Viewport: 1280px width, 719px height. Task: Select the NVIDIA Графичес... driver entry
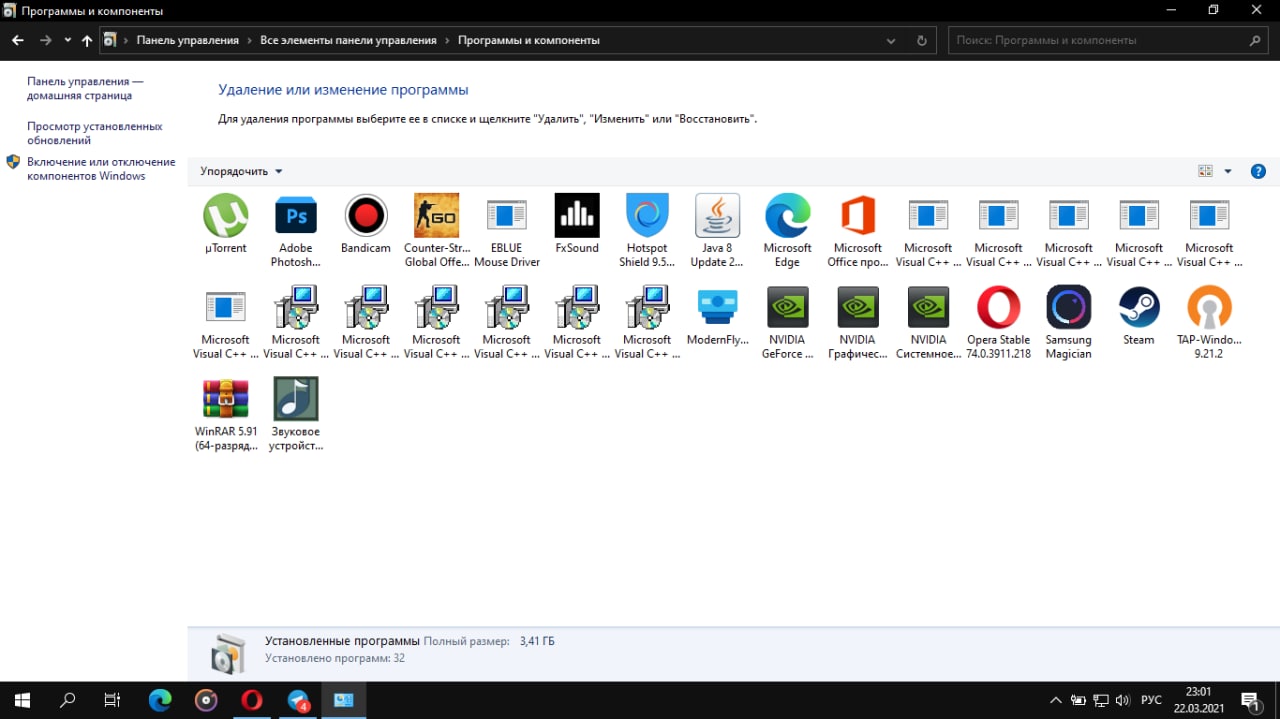pos(858,323)
